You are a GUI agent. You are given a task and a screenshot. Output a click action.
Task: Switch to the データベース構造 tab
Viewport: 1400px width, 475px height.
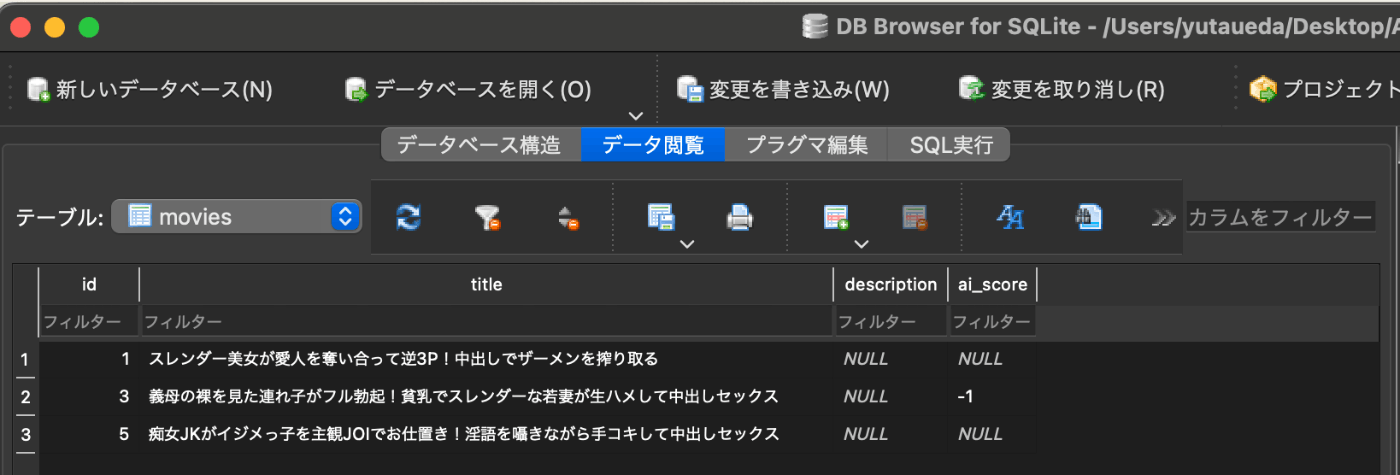(x=480, y=145)
